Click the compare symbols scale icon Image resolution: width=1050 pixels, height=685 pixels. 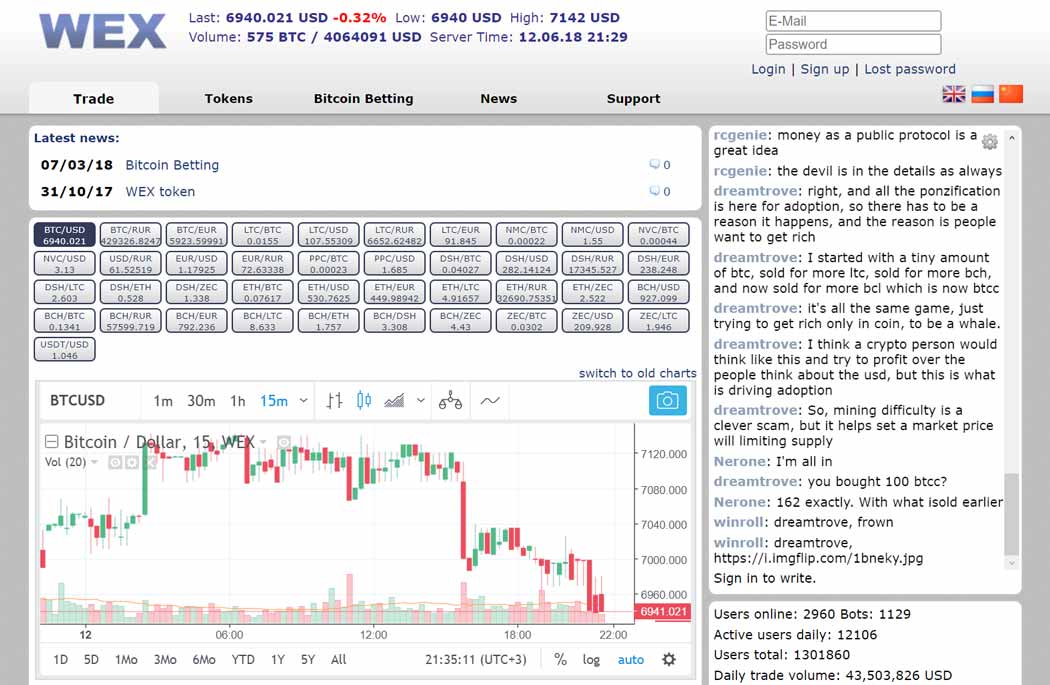point(450,401)
